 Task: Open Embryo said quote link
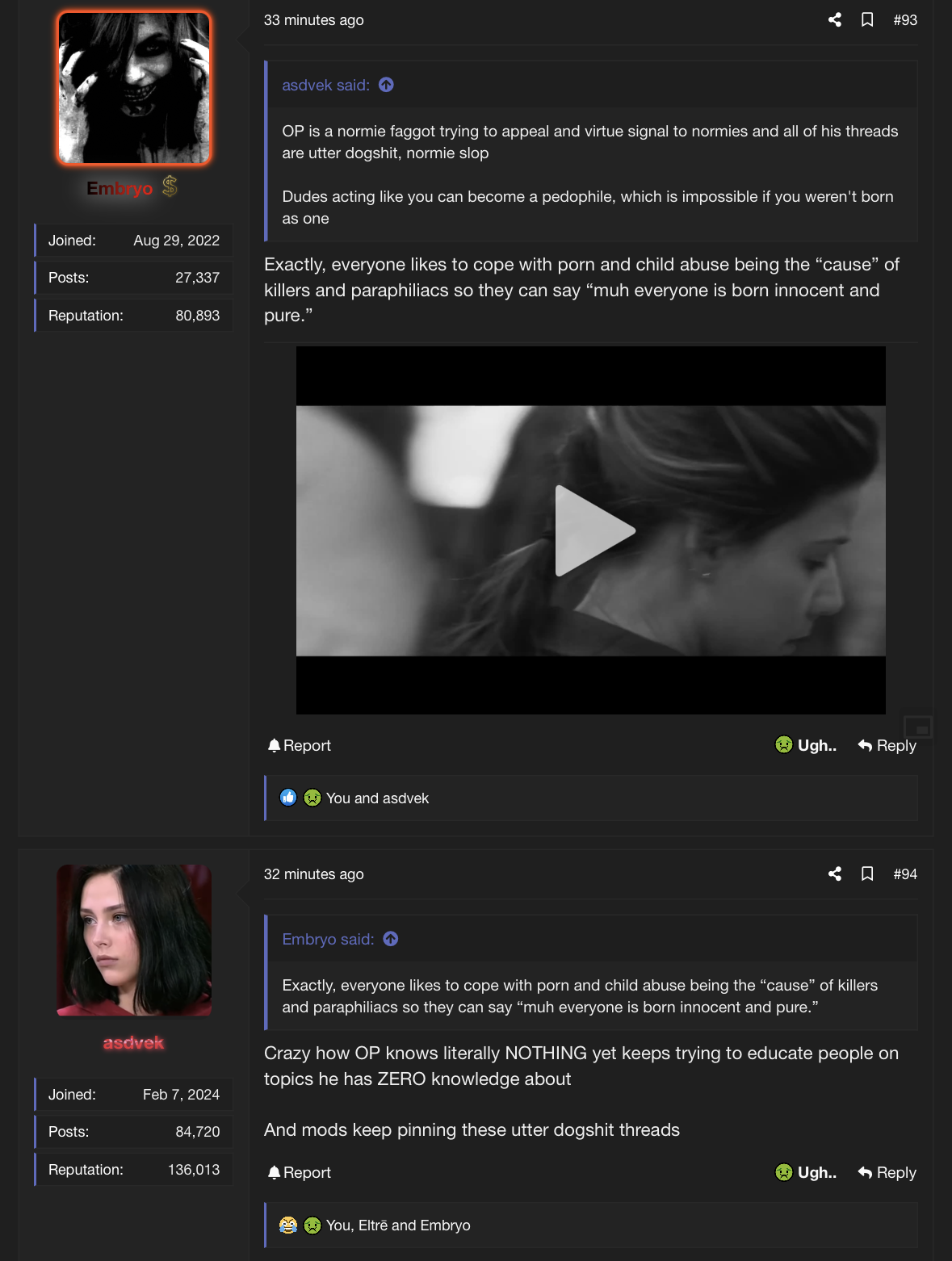[328, 939]
